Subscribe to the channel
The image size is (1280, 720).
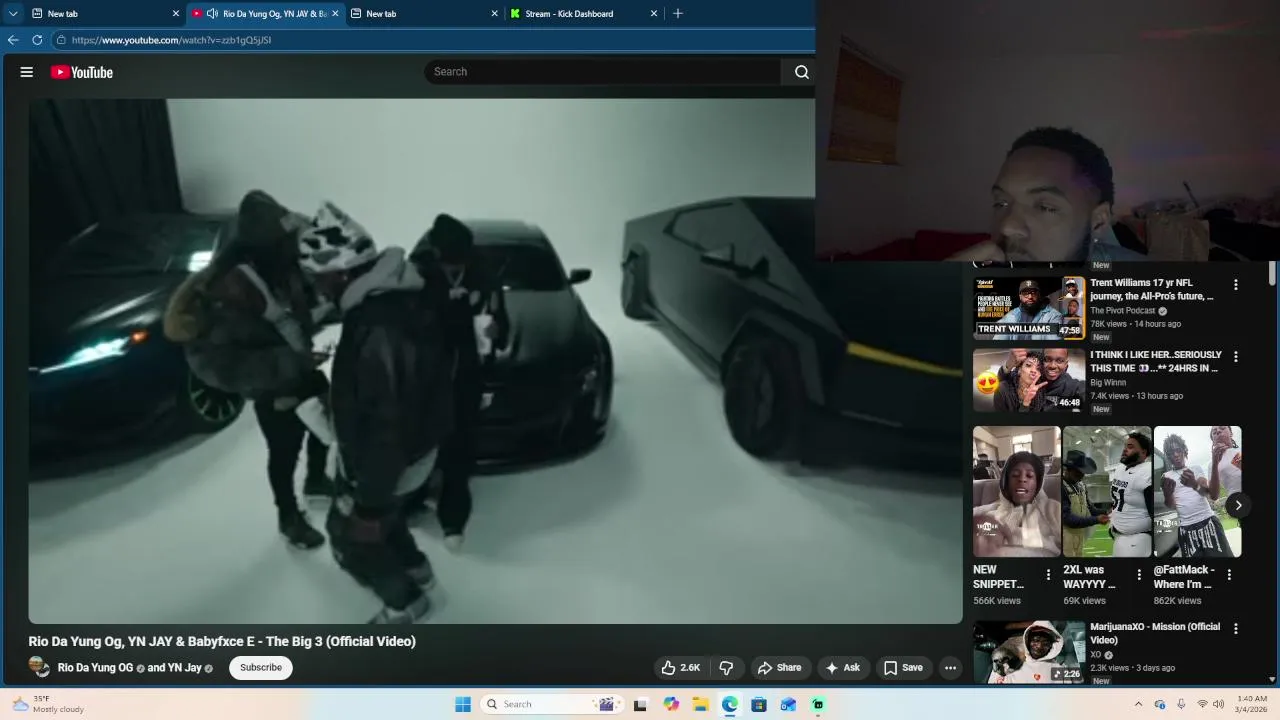point(261,668)
